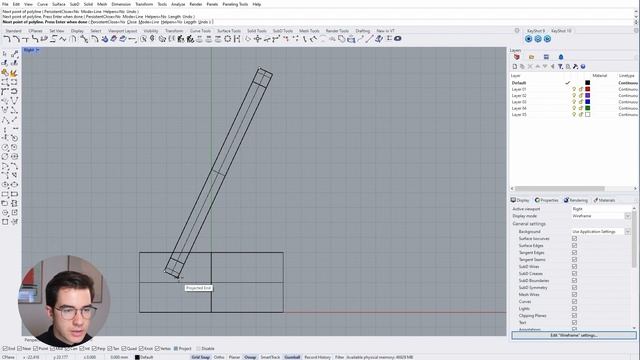Toggle Record History in status bar
Image resolution: width=640 pixels, height=360 pixels.
point(318,357)
